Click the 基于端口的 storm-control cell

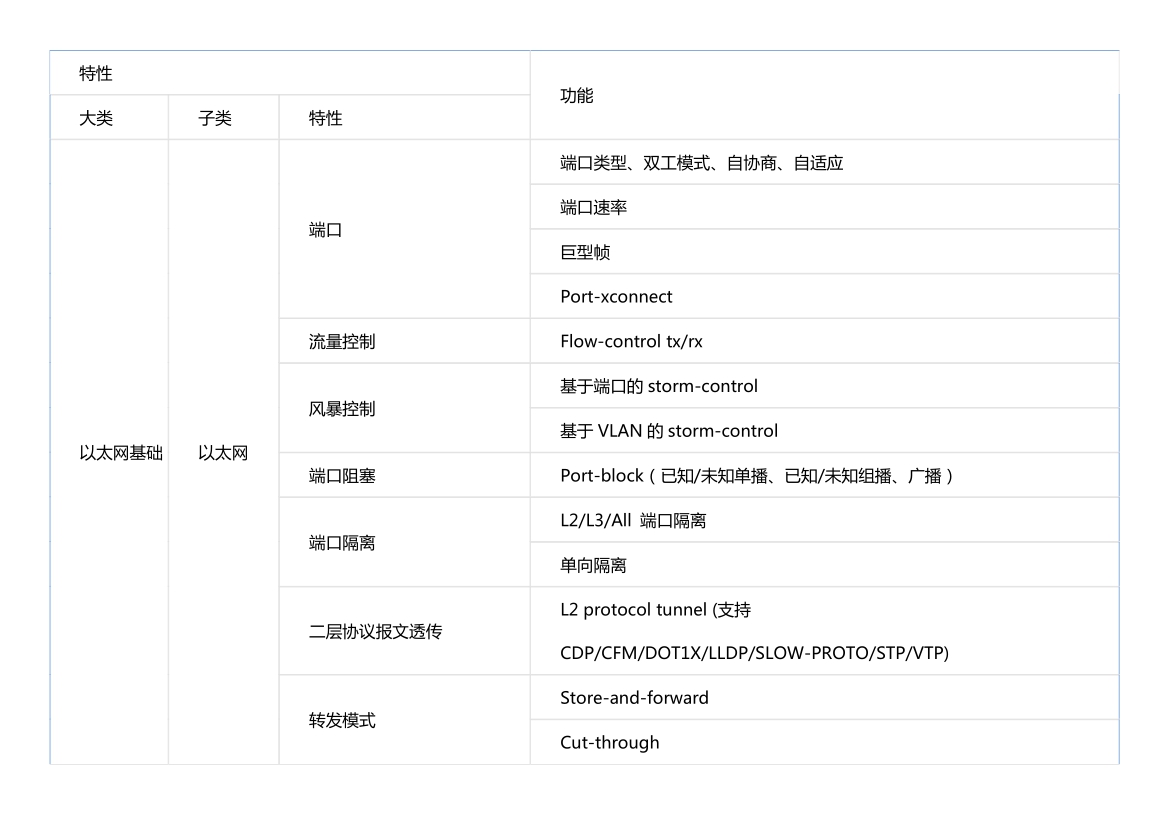[x=825, y=386]
